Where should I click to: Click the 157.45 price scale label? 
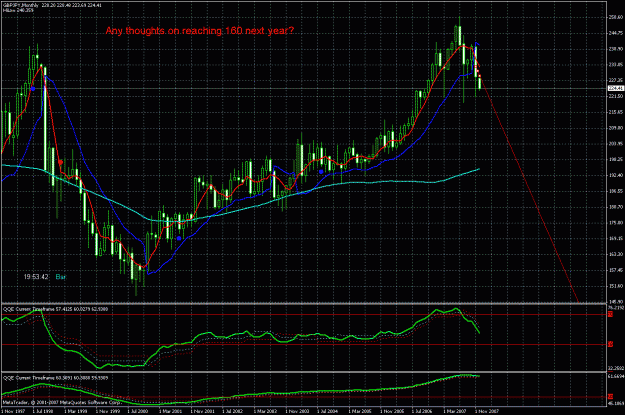point(616,270)
